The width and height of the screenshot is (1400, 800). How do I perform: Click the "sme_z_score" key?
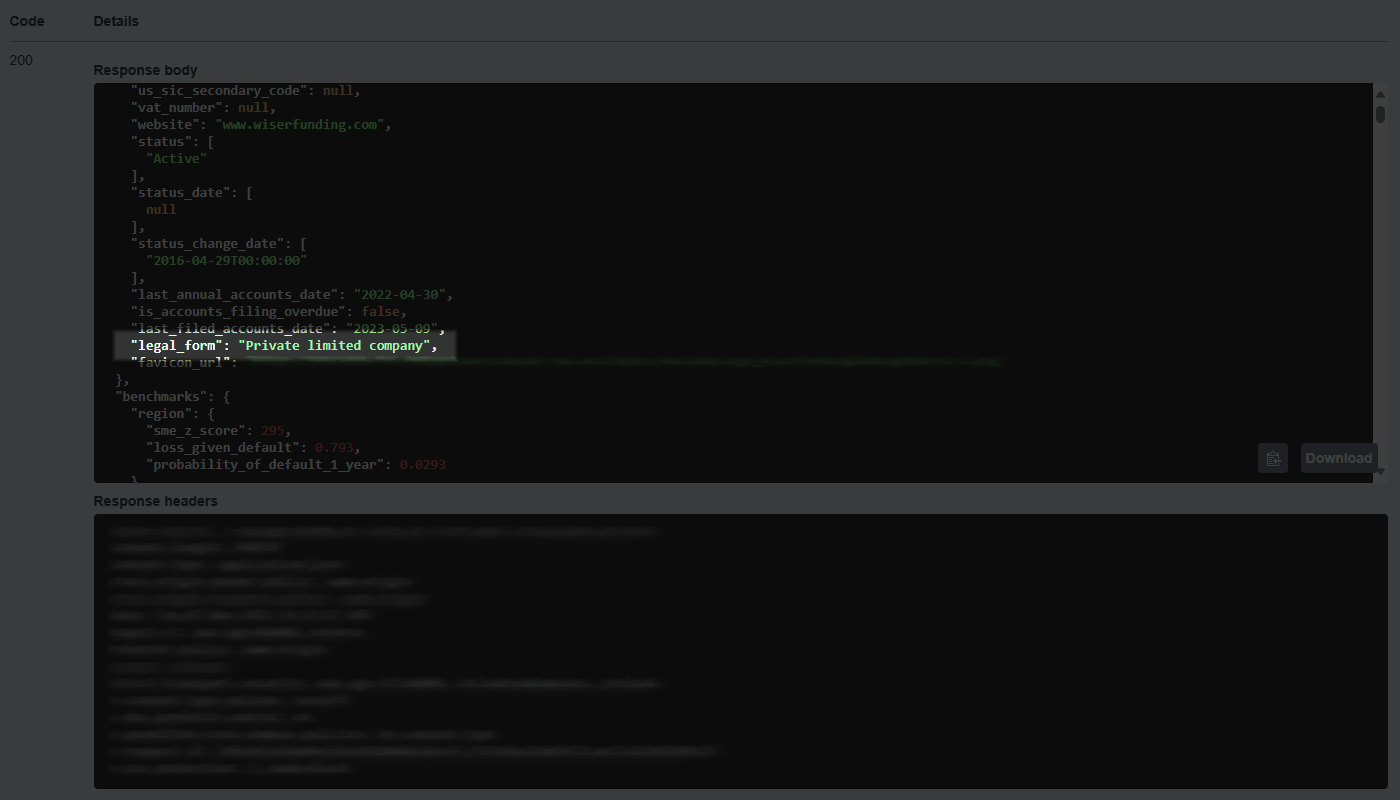tap(196, 431)
